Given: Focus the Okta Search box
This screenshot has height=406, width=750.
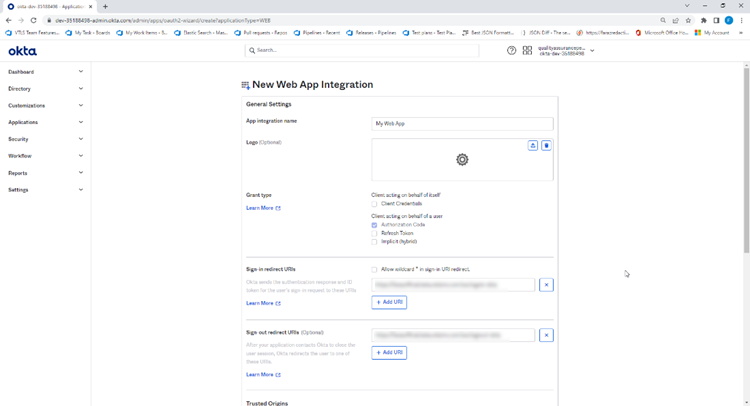Looking at the screenshot, I should (362, 50).
